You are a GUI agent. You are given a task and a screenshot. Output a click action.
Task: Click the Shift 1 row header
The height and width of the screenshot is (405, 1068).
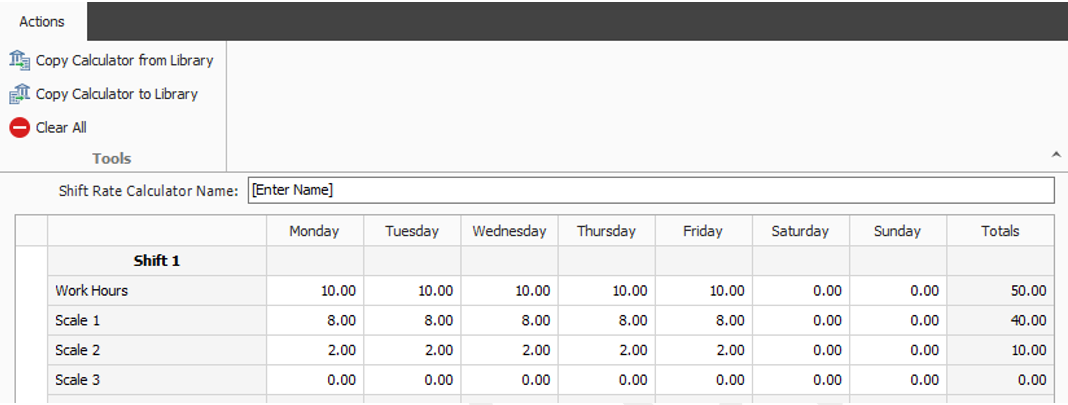pos(157,261)
